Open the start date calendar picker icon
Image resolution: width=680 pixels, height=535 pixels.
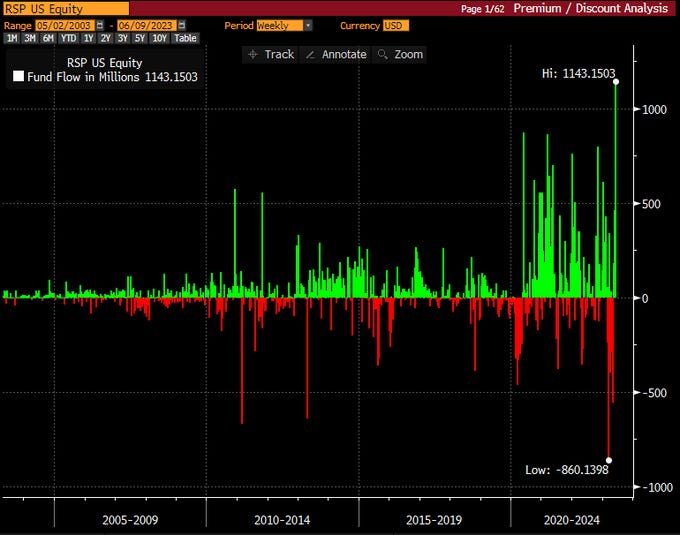click(x=100, y=25)
